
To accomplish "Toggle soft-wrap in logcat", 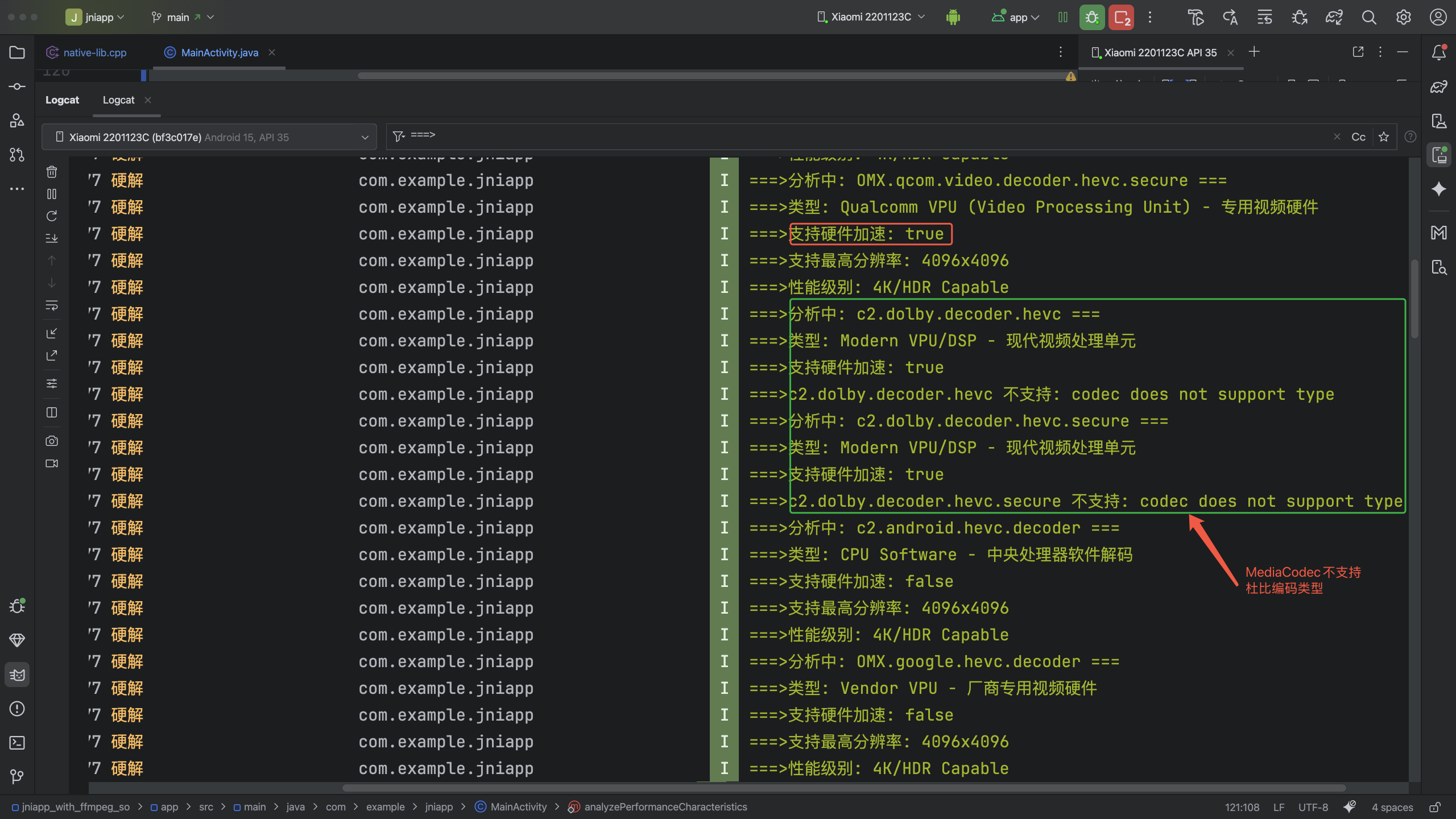I will (x=52, y=306).
